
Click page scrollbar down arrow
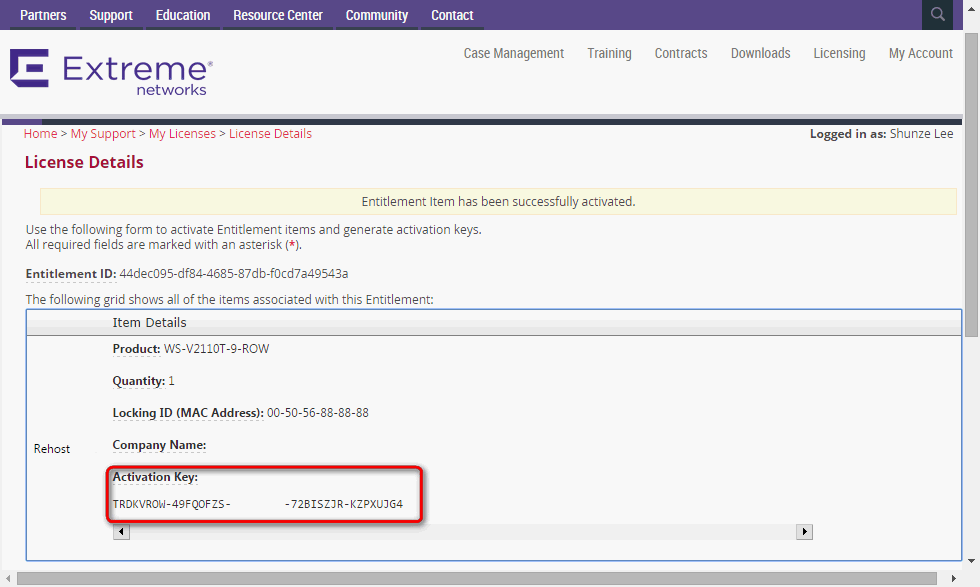(971, 561)
